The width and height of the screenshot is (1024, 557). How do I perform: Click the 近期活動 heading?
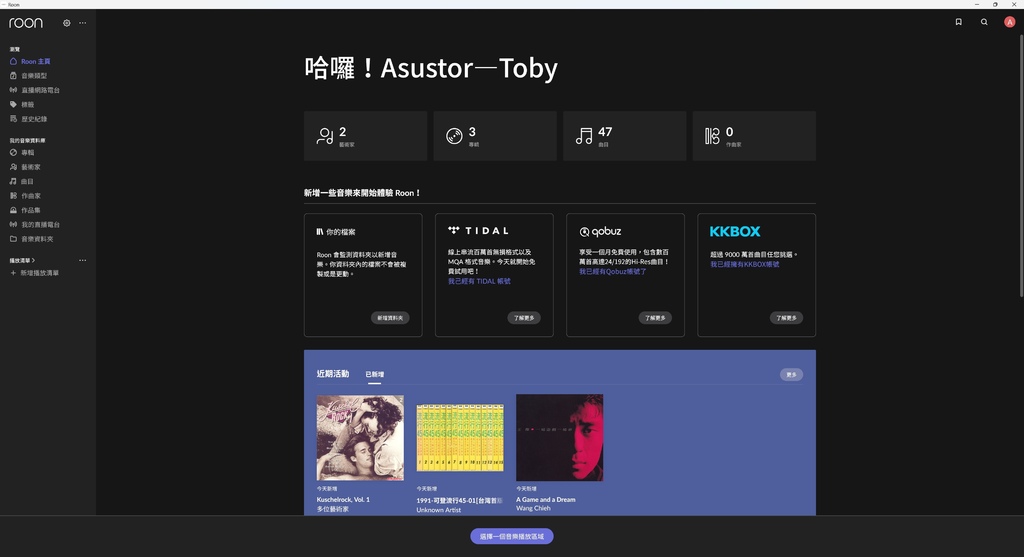tap(333, 374)
